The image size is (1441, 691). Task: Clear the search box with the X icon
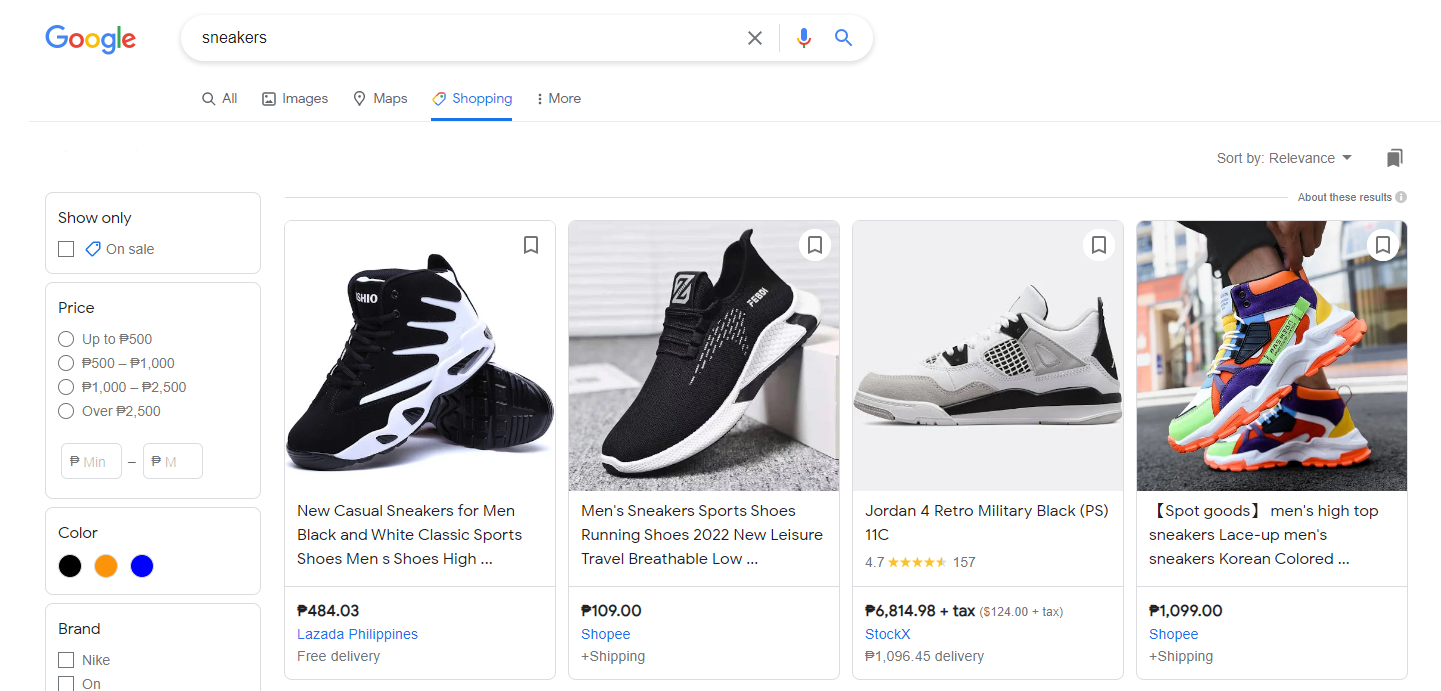(755, 37)
